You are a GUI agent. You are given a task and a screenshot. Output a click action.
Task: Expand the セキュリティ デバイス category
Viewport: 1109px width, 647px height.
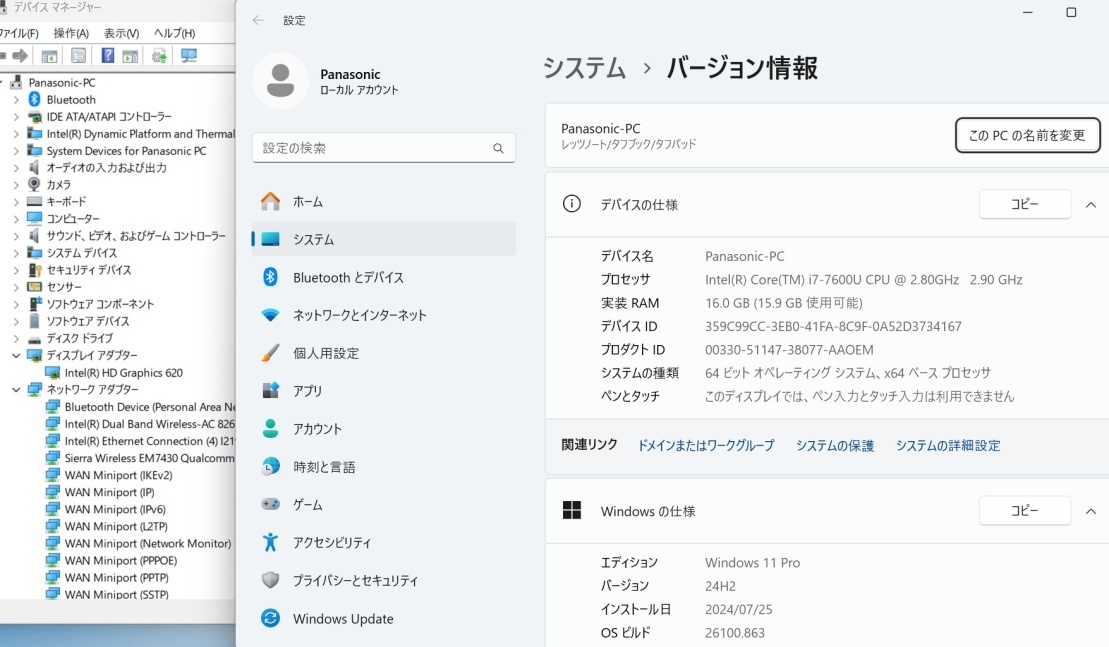click(x=16, y=270)
